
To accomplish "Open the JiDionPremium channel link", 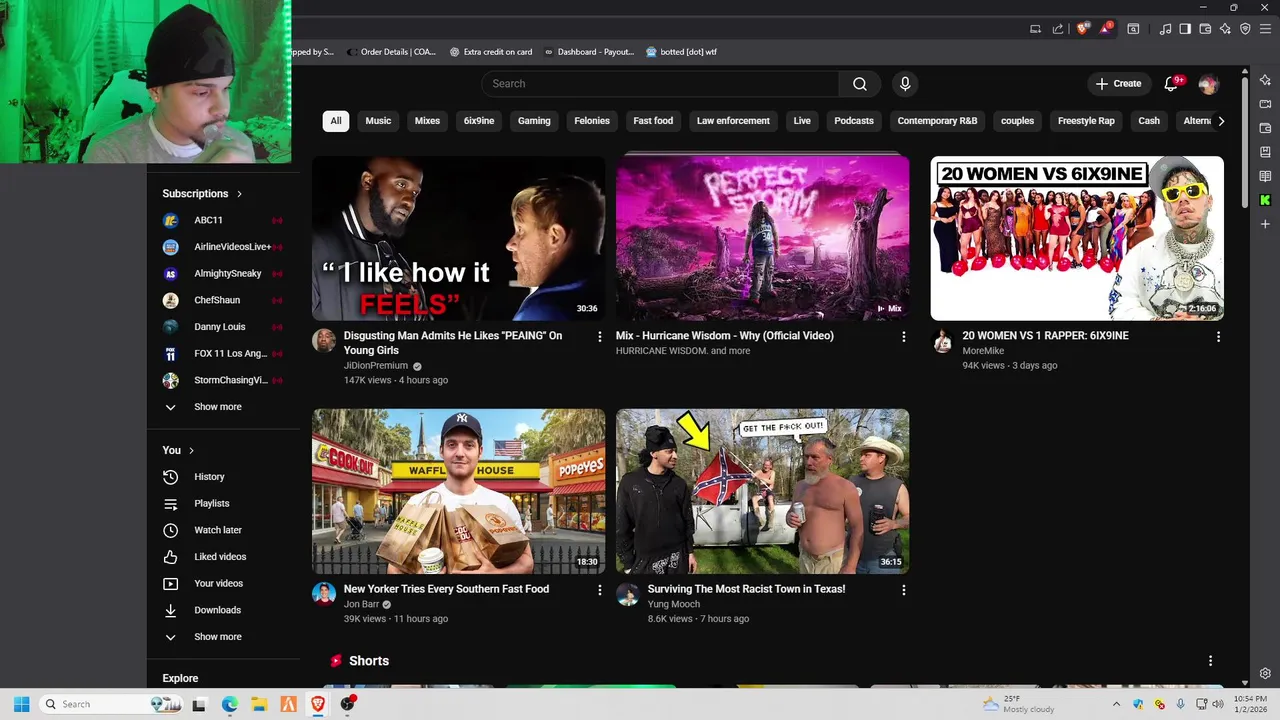I will click(376, 366).
